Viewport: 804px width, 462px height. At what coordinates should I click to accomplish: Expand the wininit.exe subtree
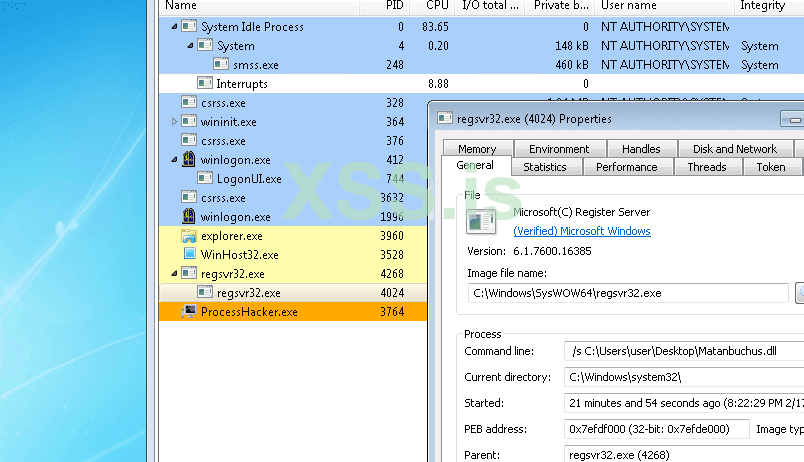174,122
